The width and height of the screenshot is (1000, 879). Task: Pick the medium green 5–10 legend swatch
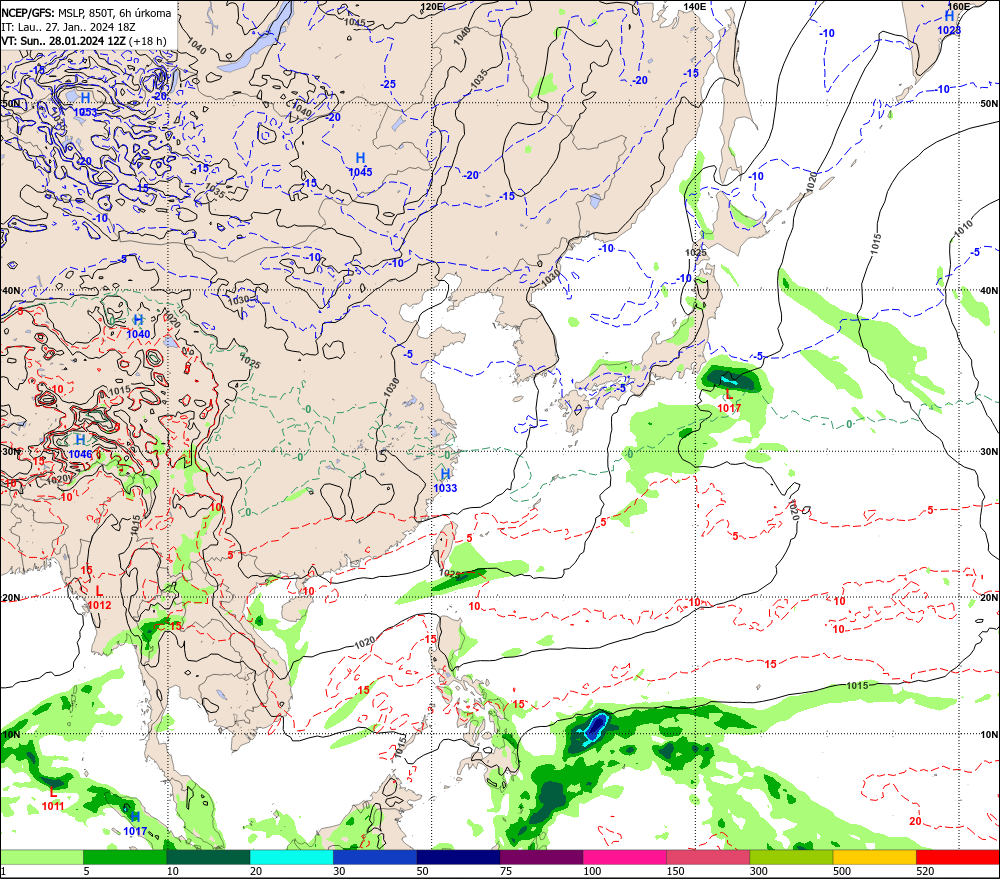(124, 857)
